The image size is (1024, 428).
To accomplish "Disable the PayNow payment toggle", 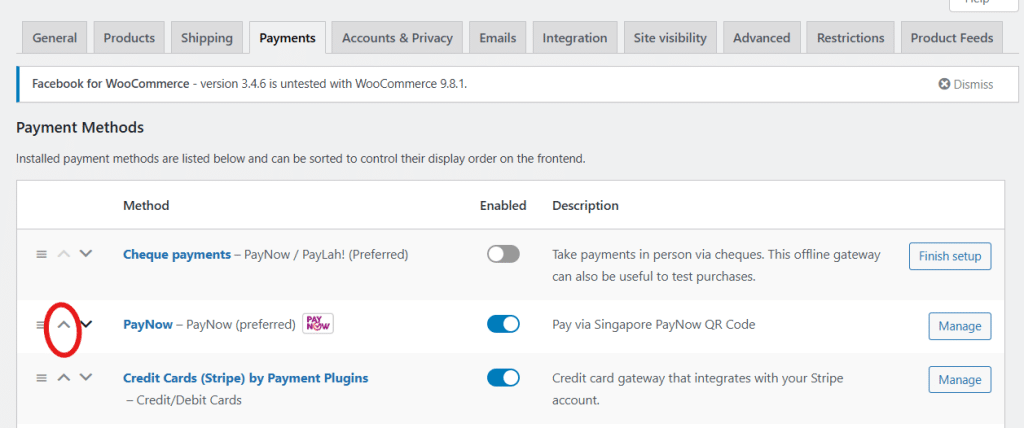I will [x=503, y=324].
